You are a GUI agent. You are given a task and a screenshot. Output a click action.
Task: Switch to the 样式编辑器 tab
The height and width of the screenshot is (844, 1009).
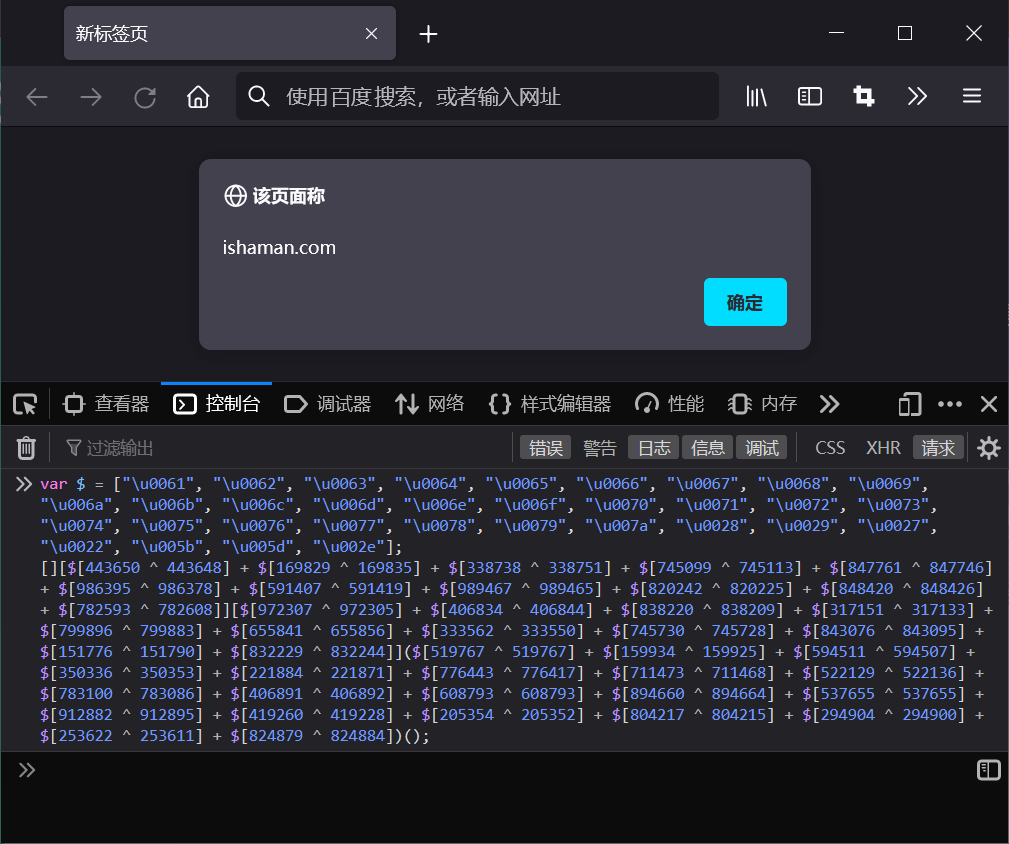pyautogui.click(x=550, y=404)
